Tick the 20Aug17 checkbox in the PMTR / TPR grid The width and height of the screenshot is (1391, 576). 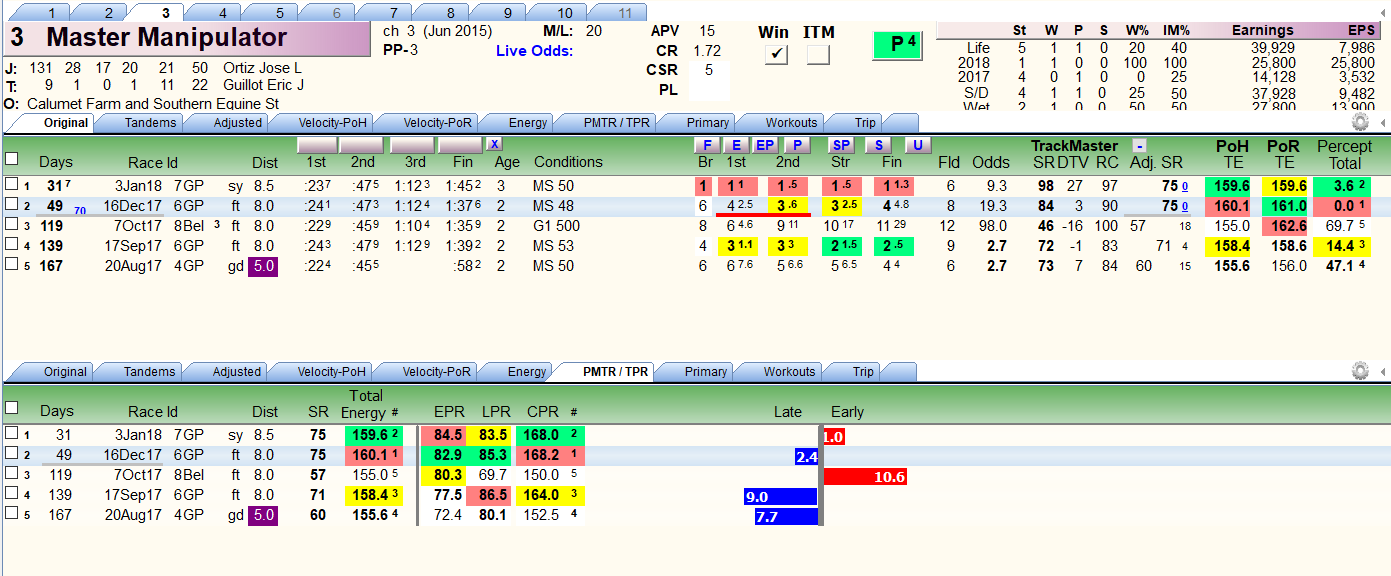pos(11,514)
